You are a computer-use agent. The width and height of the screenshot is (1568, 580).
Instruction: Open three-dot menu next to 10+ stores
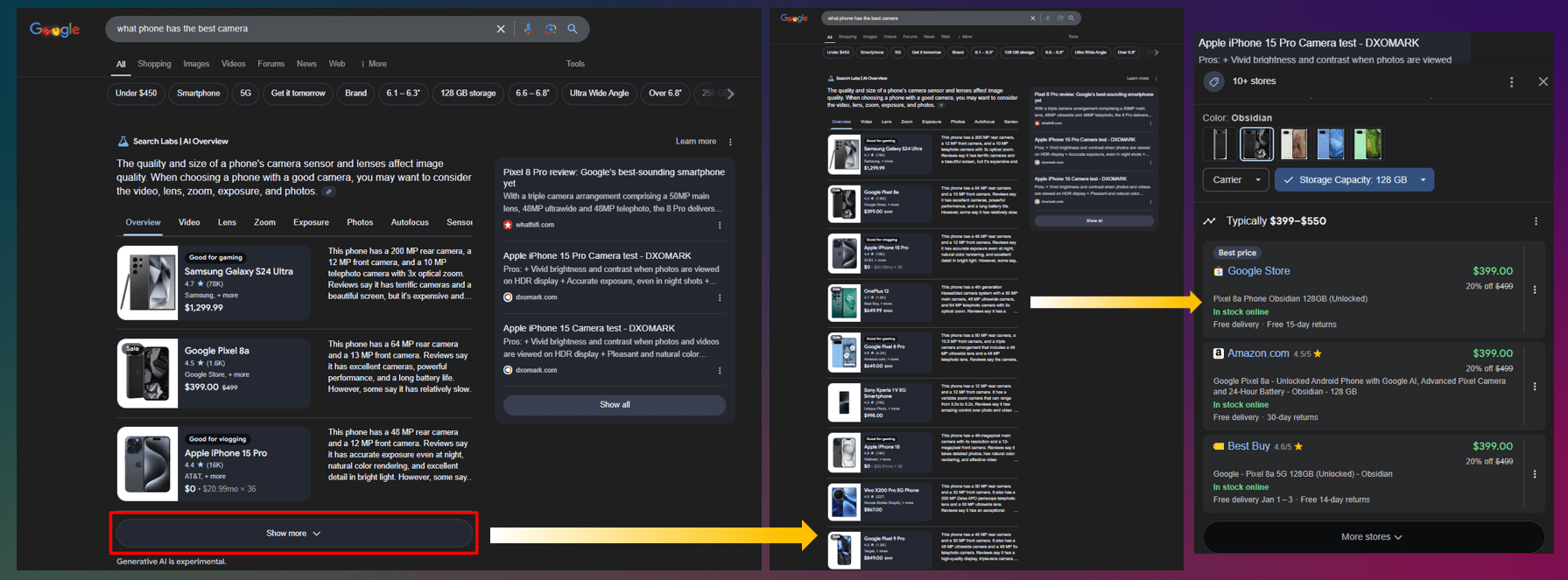(x=1511, y=81)
